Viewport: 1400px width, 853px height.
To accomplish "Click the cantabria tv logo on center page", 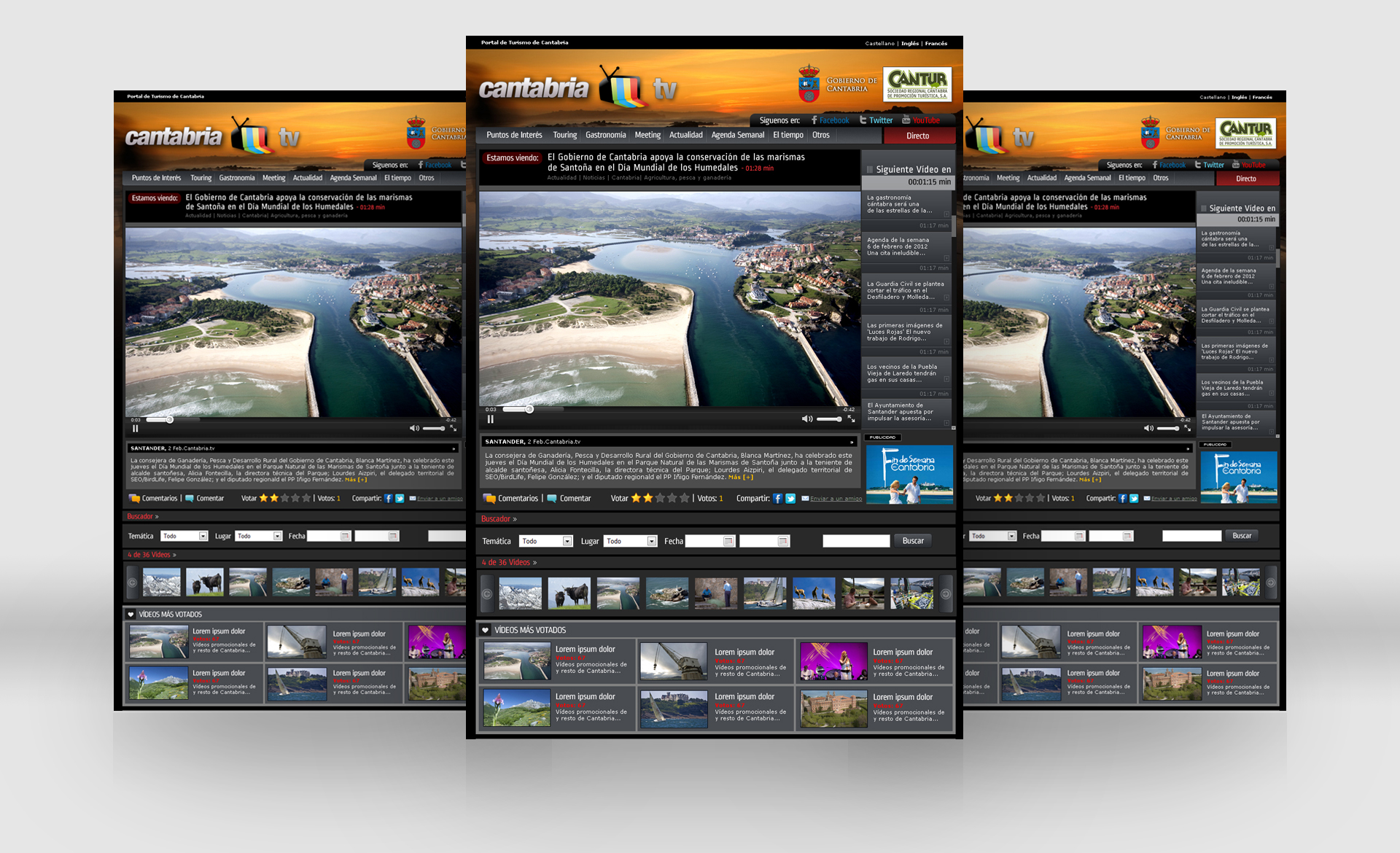I will [x=577, y=87].
